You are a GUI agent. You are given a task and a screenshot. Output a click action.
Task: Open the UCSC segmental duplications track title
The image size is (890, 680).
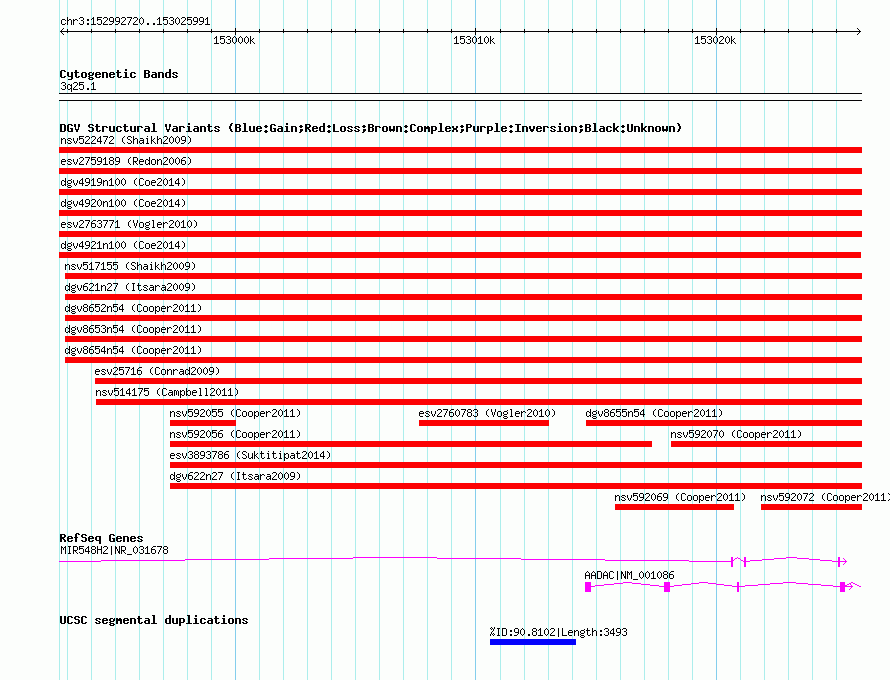click(154, 620)
